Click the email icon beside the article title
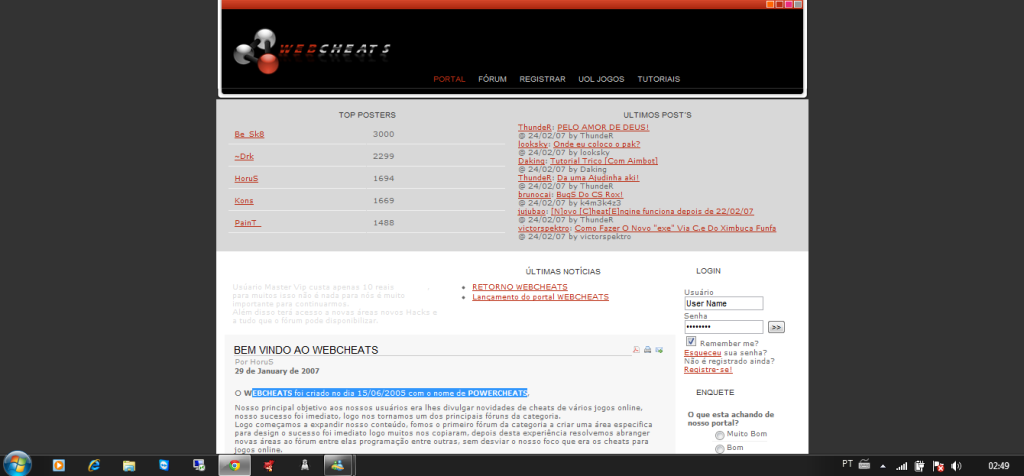1024x476 pixels. click(659, 349)
